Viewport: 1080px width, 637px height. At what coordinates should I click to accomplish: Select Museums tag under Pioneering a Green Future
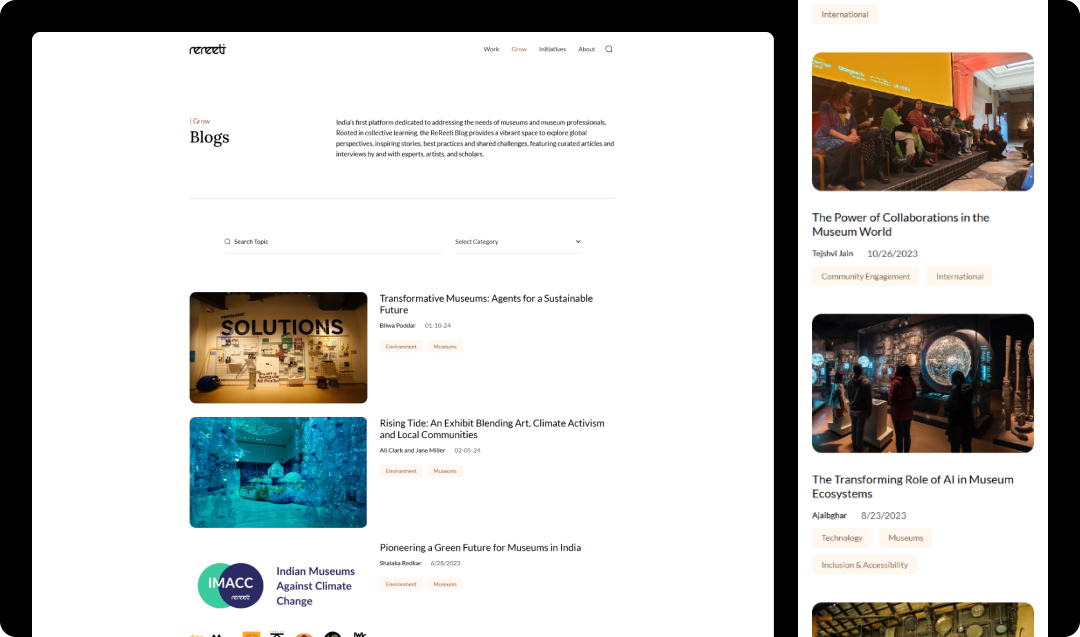445,584
